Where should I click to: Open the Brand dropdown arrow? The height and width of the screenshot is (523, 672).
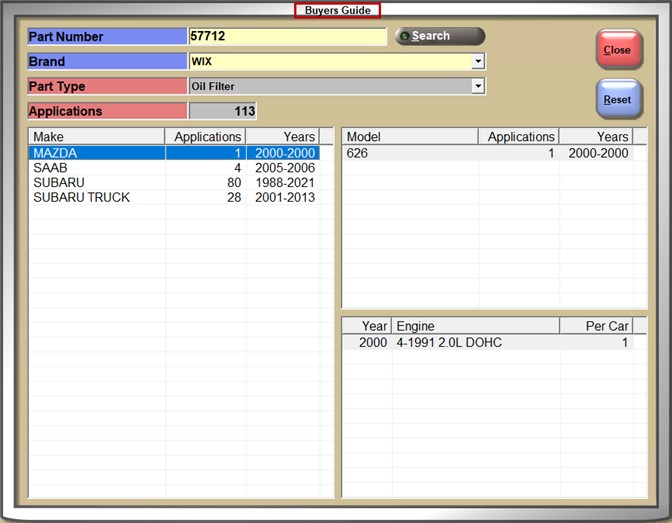478,61
